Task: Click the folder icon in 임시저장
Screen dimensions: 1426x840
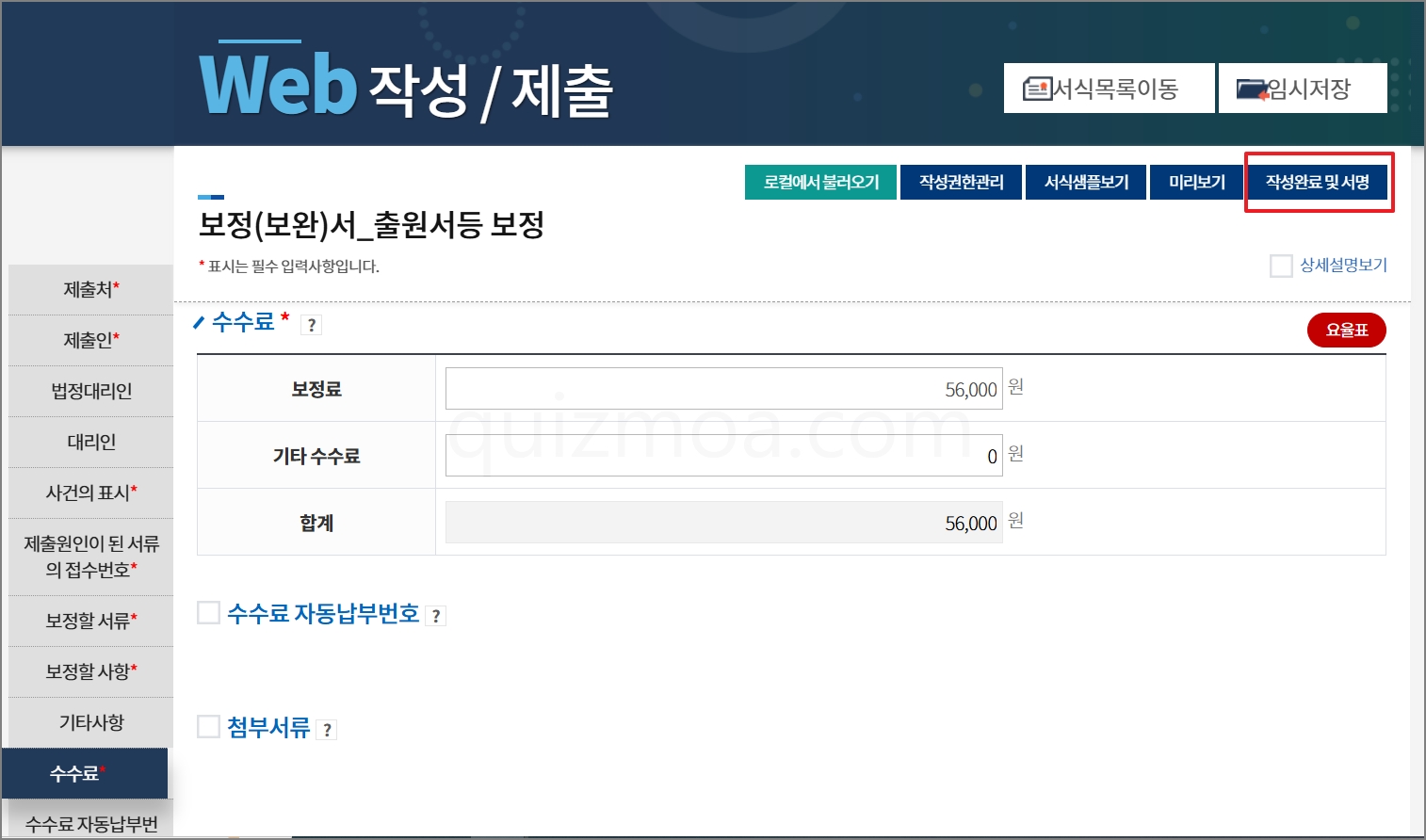Action: (1252, 89)
